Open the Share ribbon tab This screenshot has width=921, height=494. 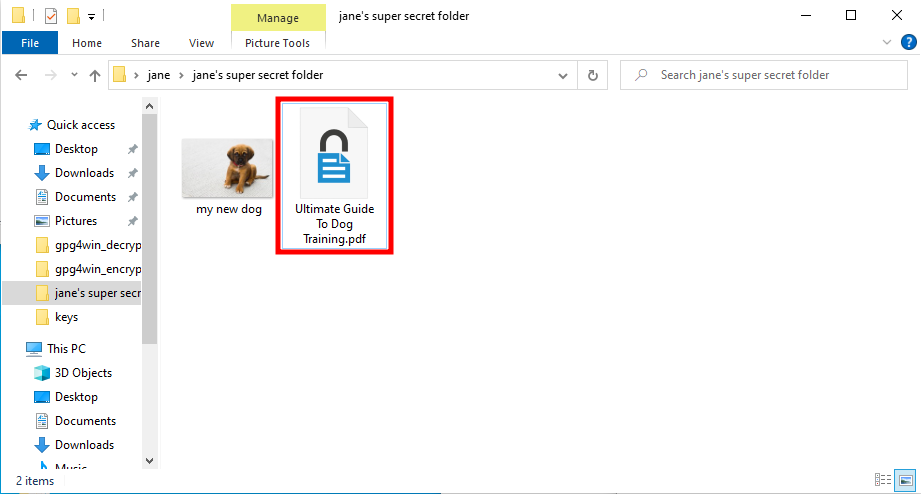point(145,43)
